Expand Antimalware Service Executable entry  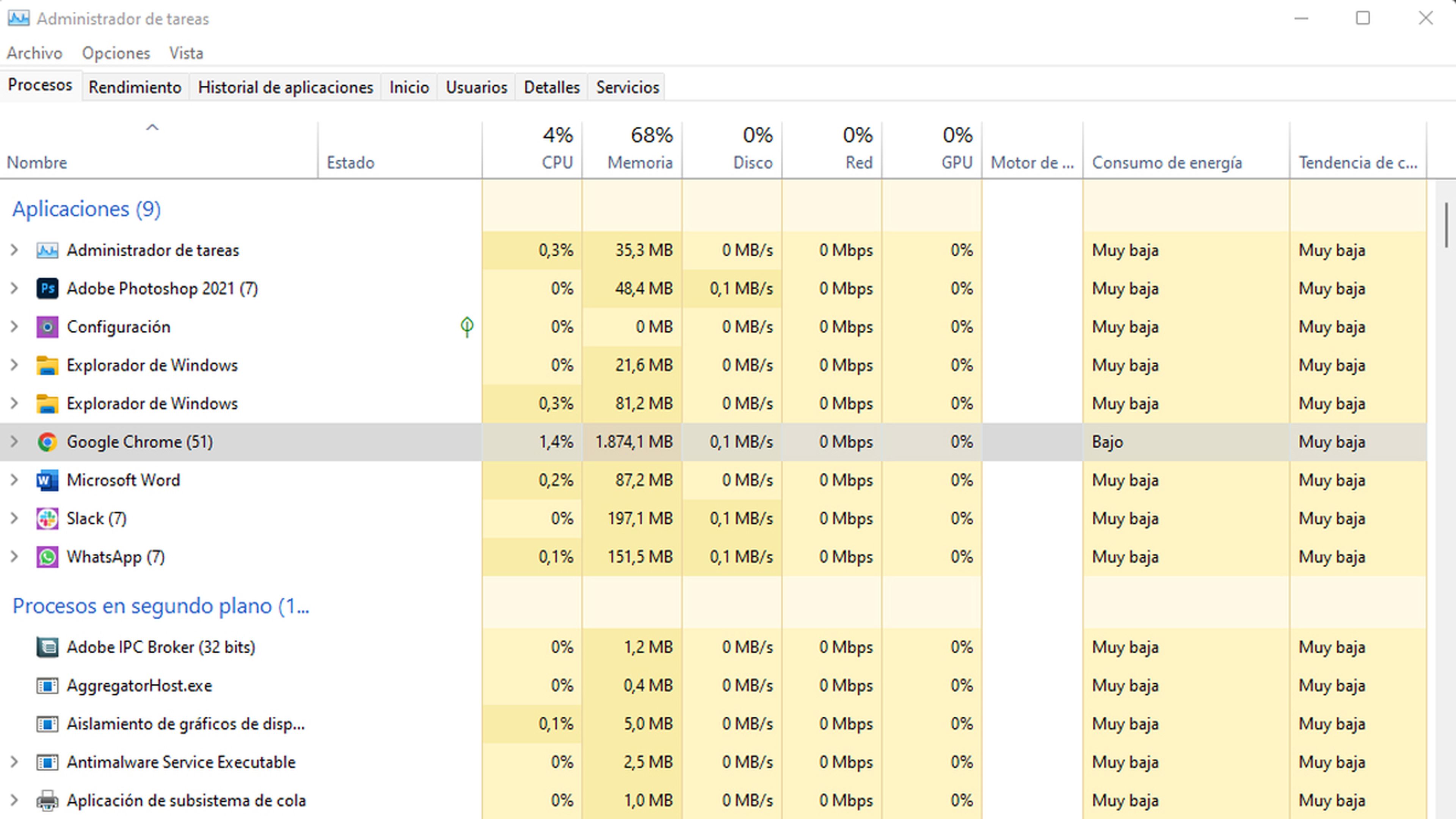pyautogui.click(x=14, y=763)
